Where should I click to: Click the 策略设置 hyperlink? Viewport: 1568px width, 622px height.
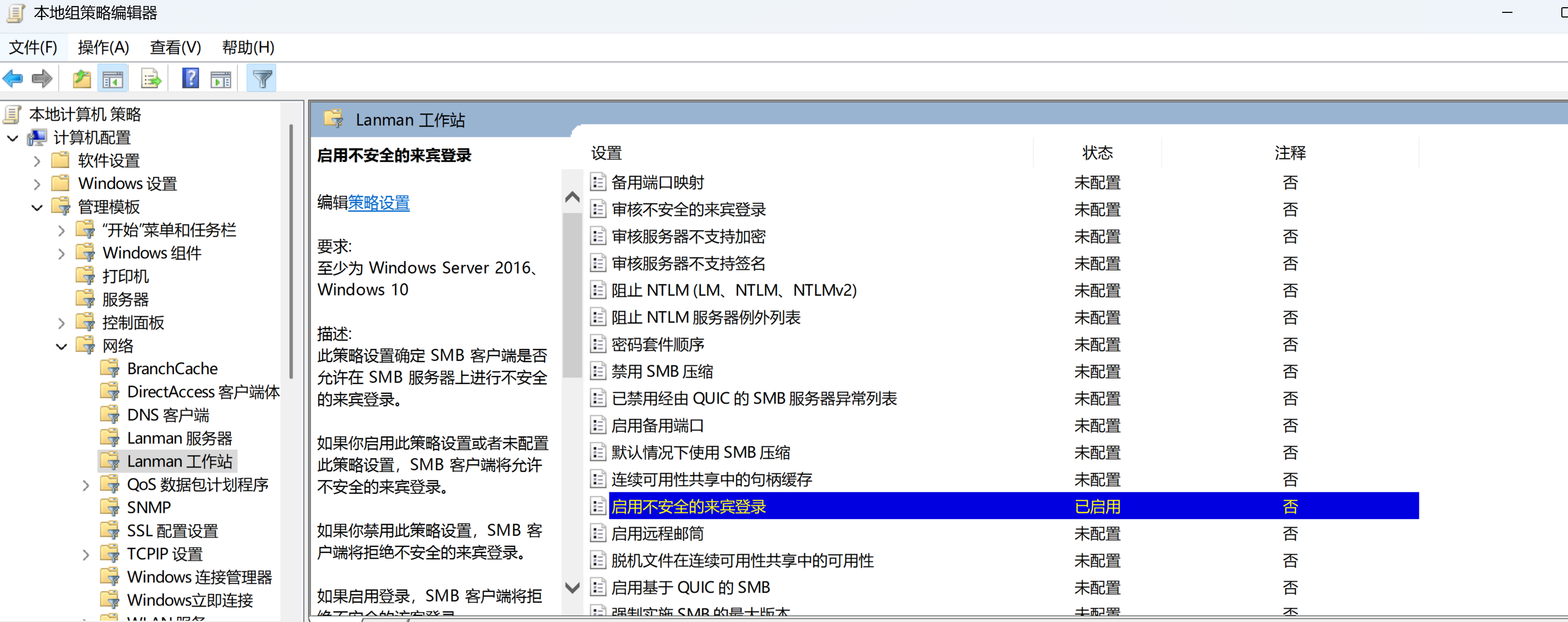click(x=379, y=203)
